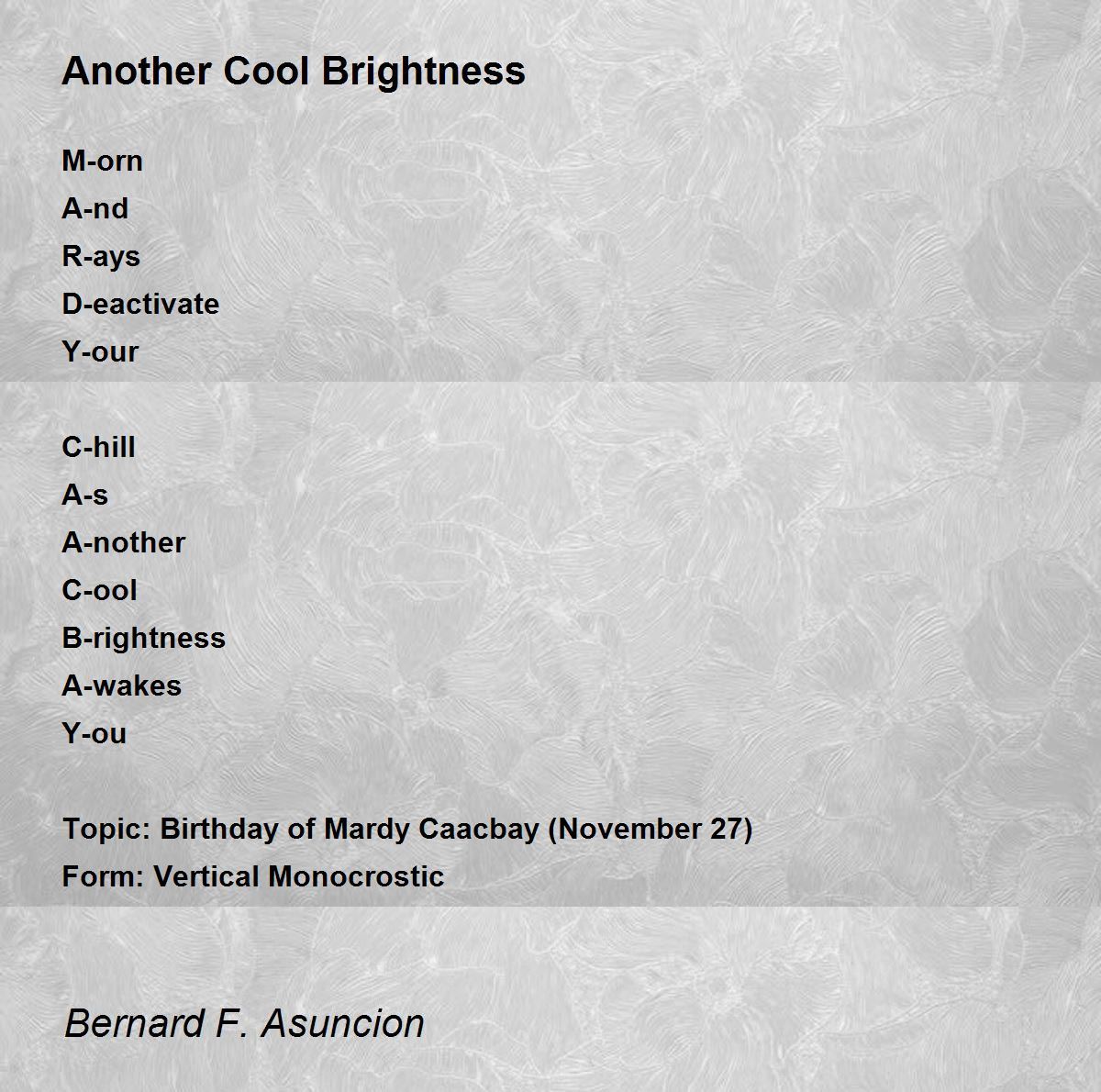Click the line 'A-s'
This screenshot has width=1101, height=1092.
tap(84, 495)
